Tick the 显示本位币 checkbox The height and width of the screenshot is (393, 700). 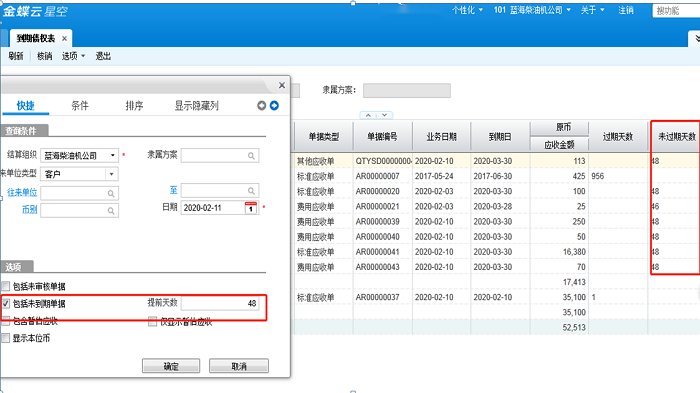[6, 338]
